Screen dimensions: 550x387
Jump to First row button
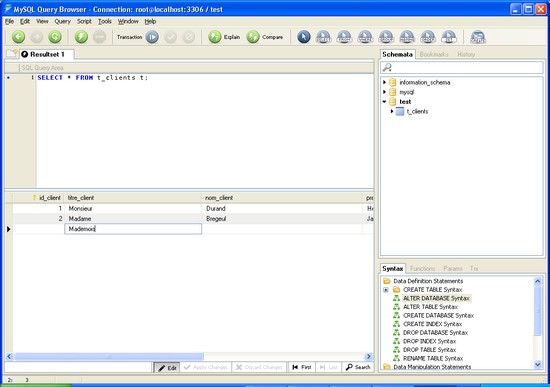click(302, 367)
